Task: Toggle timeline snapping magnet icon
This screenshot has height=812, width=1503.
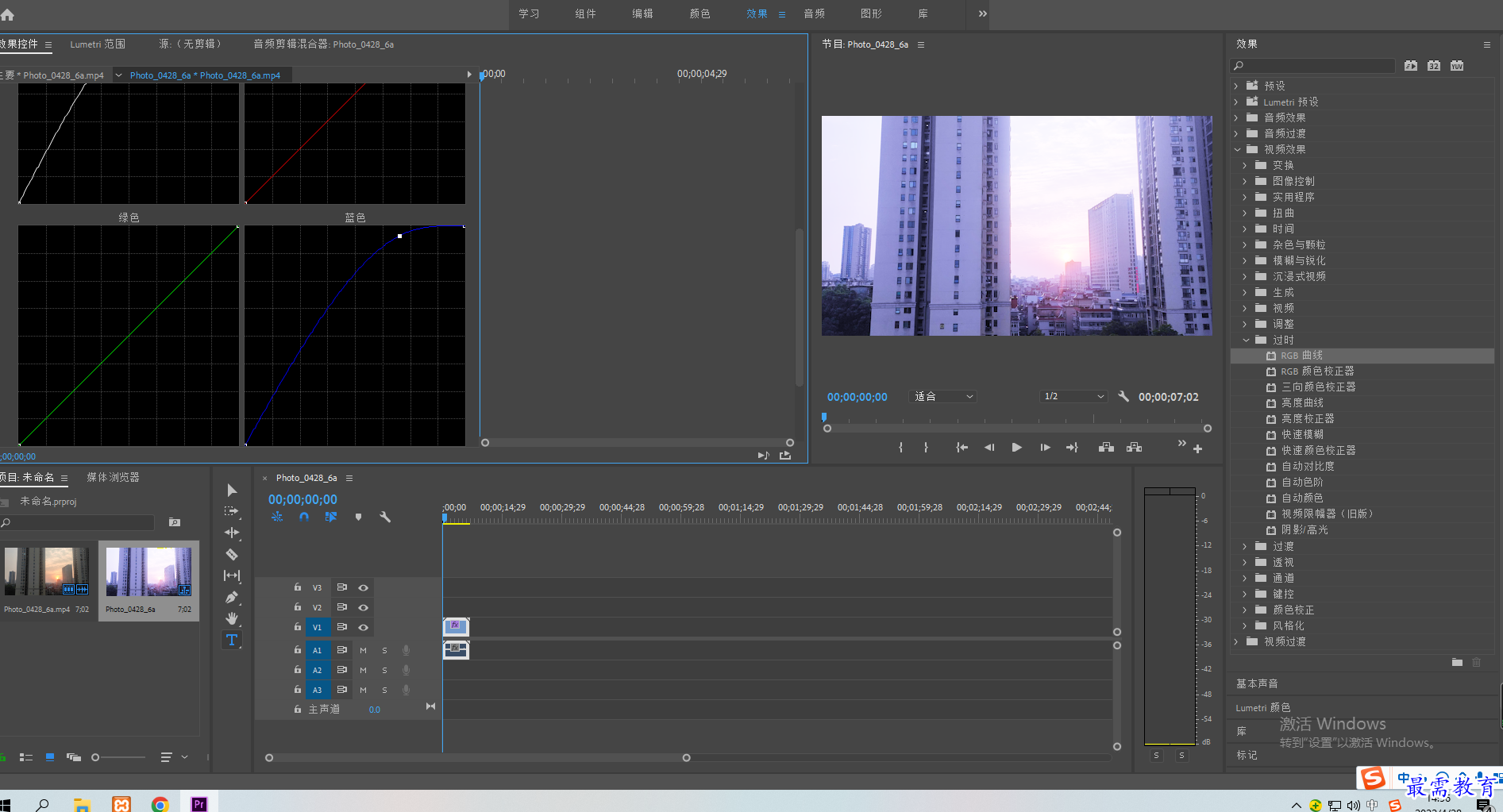Action: click(304, 517)
